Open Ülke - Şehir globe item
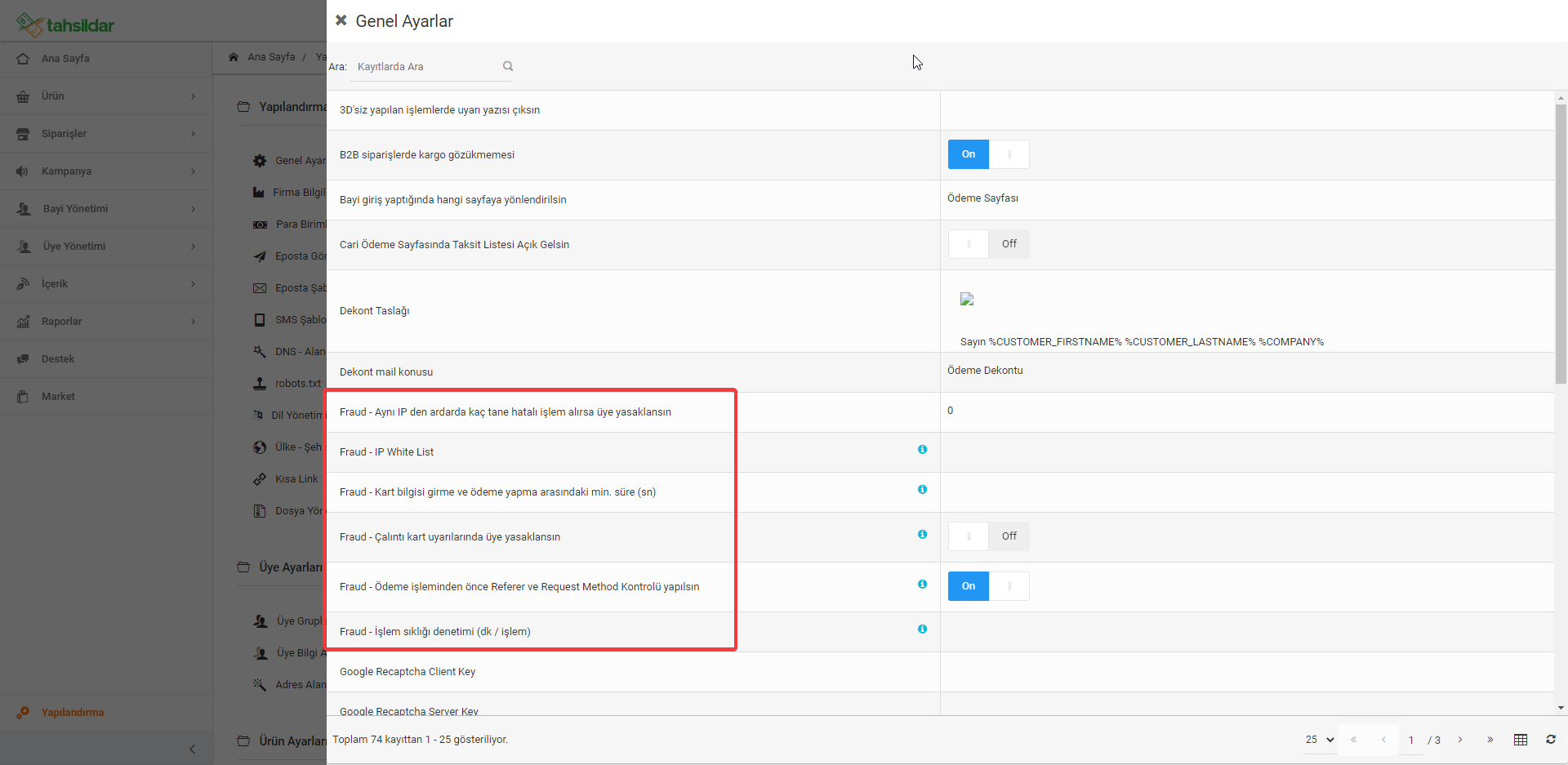The height and width of the screenshot is (765, 1568). point(289,447)
